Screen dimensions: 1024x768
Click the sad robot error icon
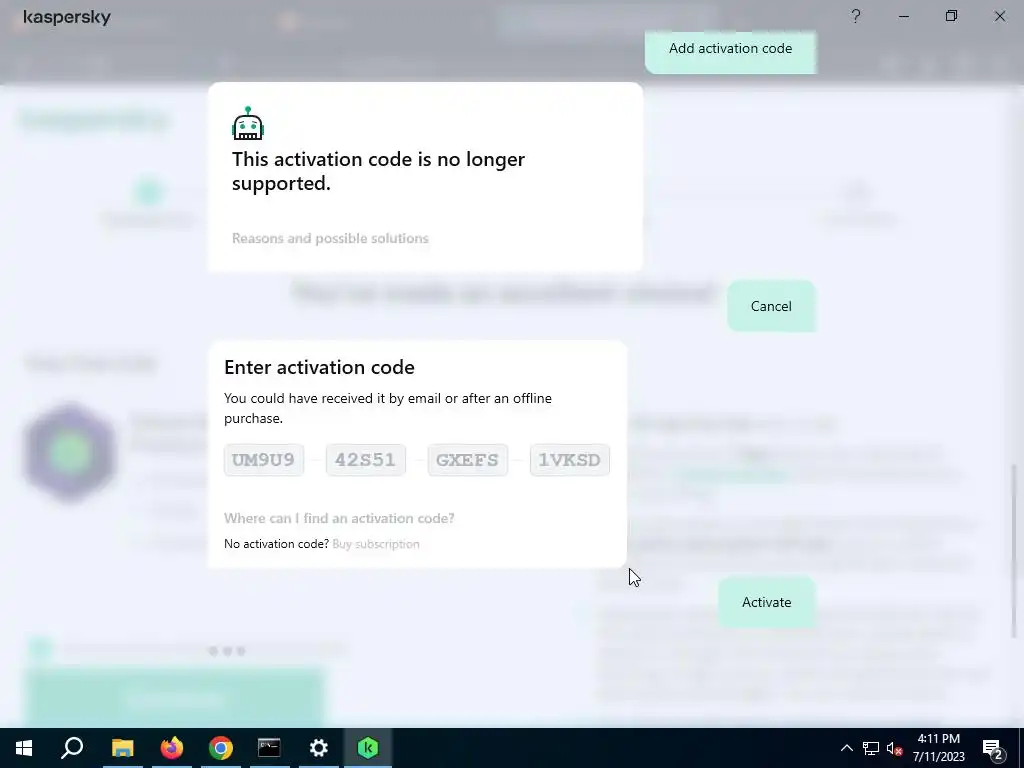click(248, 123)
